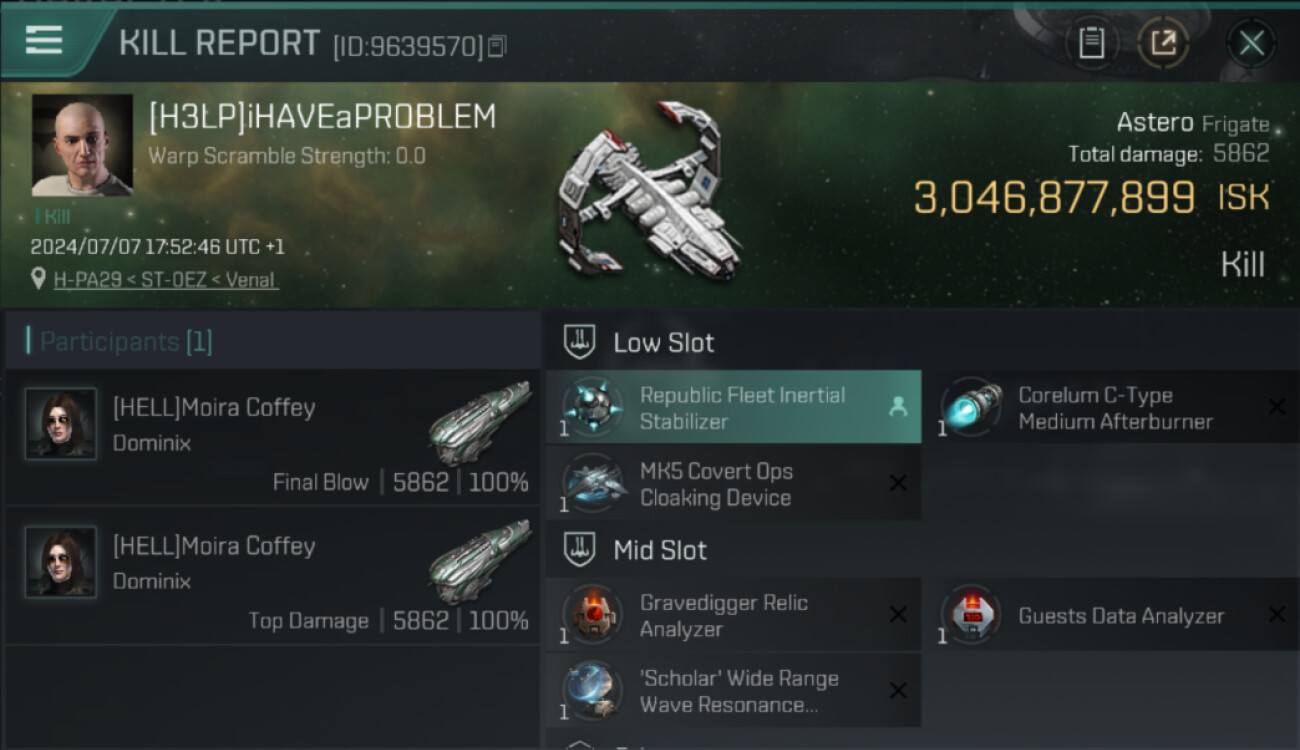
Task: Click the Republic Fleet Inertial Stabilizer icon
Action: pos(592,408)
